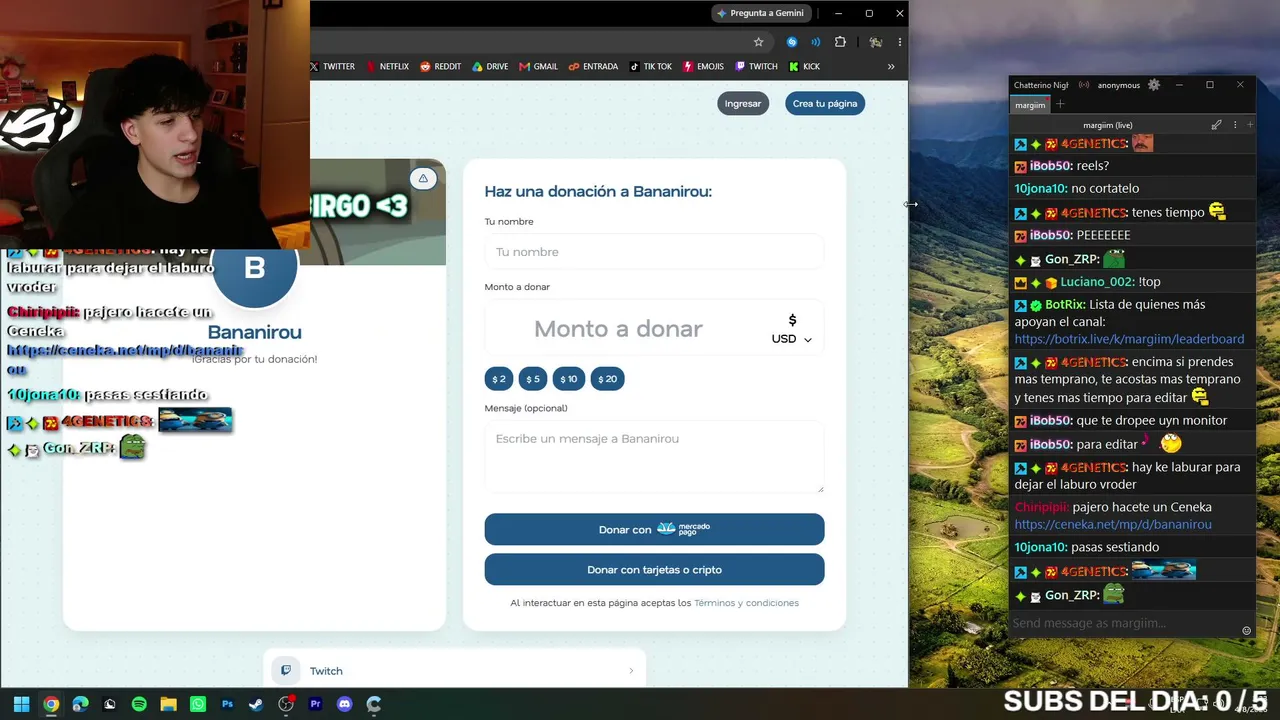The height and width of the screenshot is (720, 1280).
Task: Open Steam from the taskbar
Action: pos(257,704)
